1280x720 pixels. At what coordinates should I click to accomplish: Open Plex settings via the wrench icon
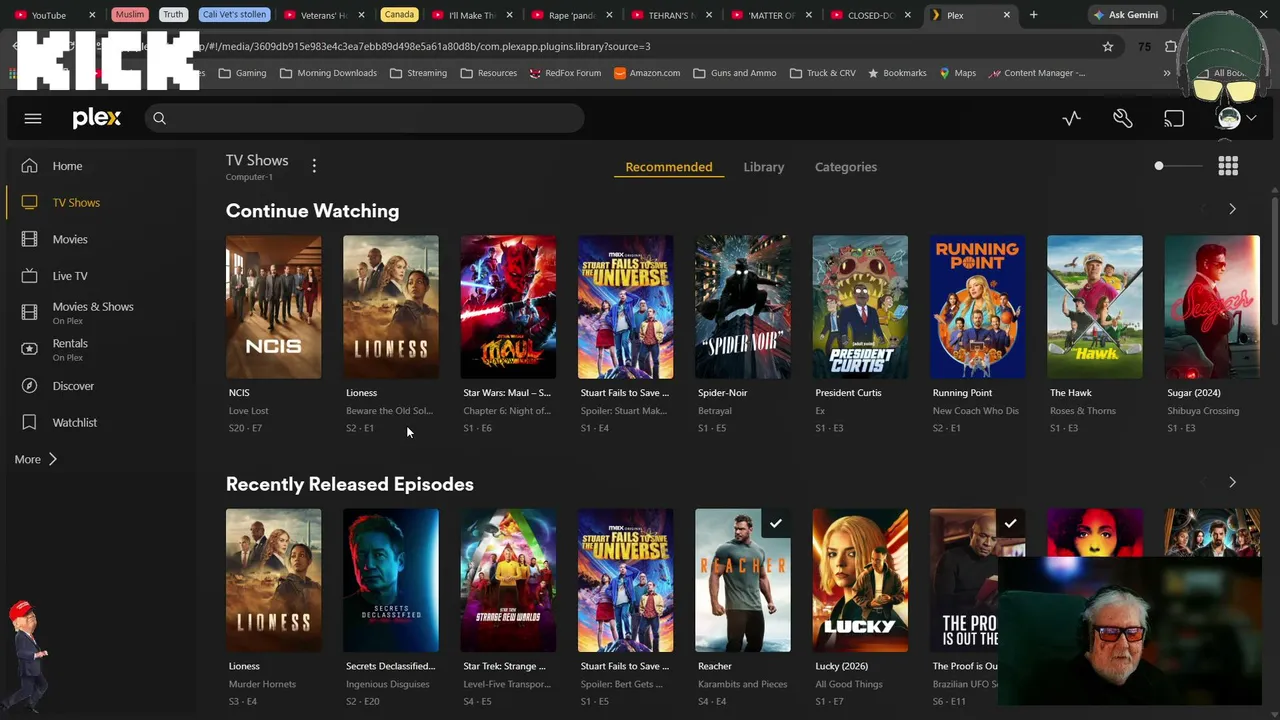pos(1123,118)
